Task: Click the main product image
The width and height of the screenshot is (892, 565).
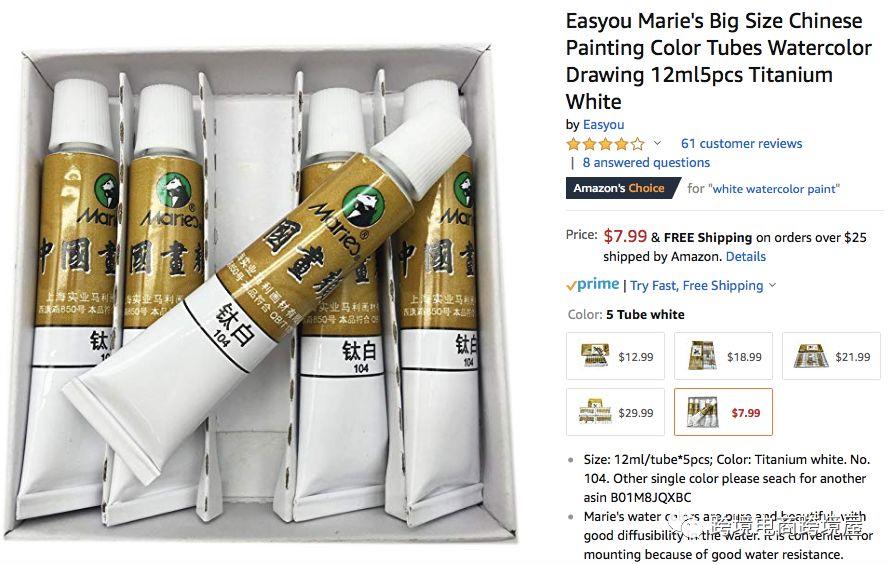Action: (x=262, y=293)
